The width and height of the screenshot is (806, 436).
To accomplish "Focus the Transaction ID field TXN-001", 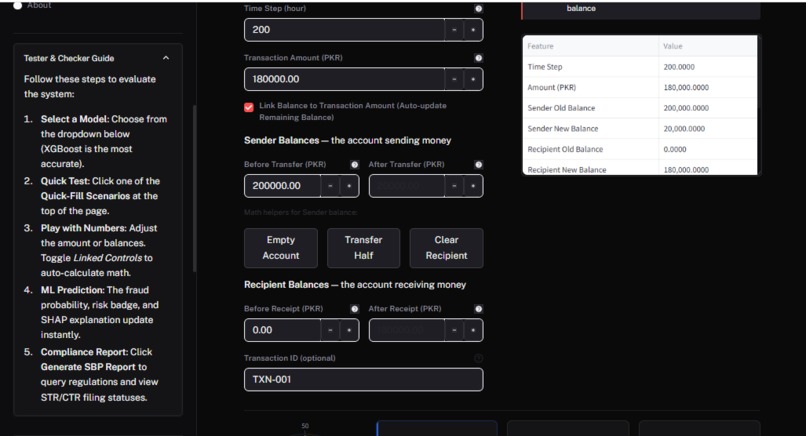I will (x=363, y=379).
